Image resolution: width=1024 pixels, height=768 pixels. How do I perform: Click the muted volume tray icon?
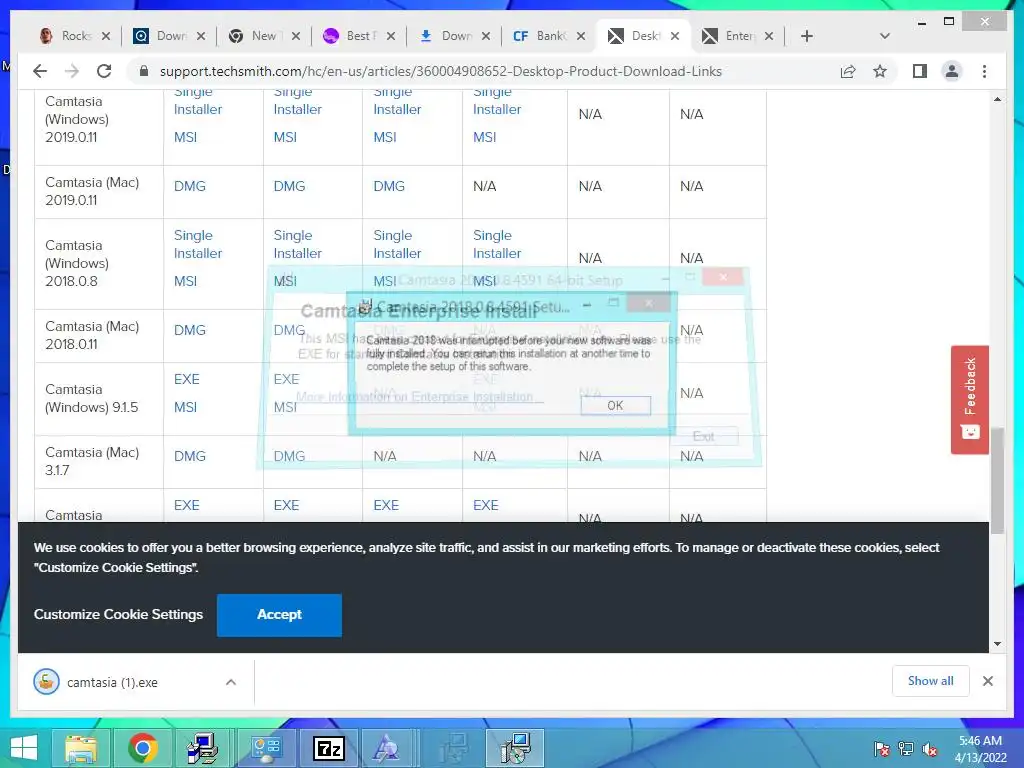930,750
